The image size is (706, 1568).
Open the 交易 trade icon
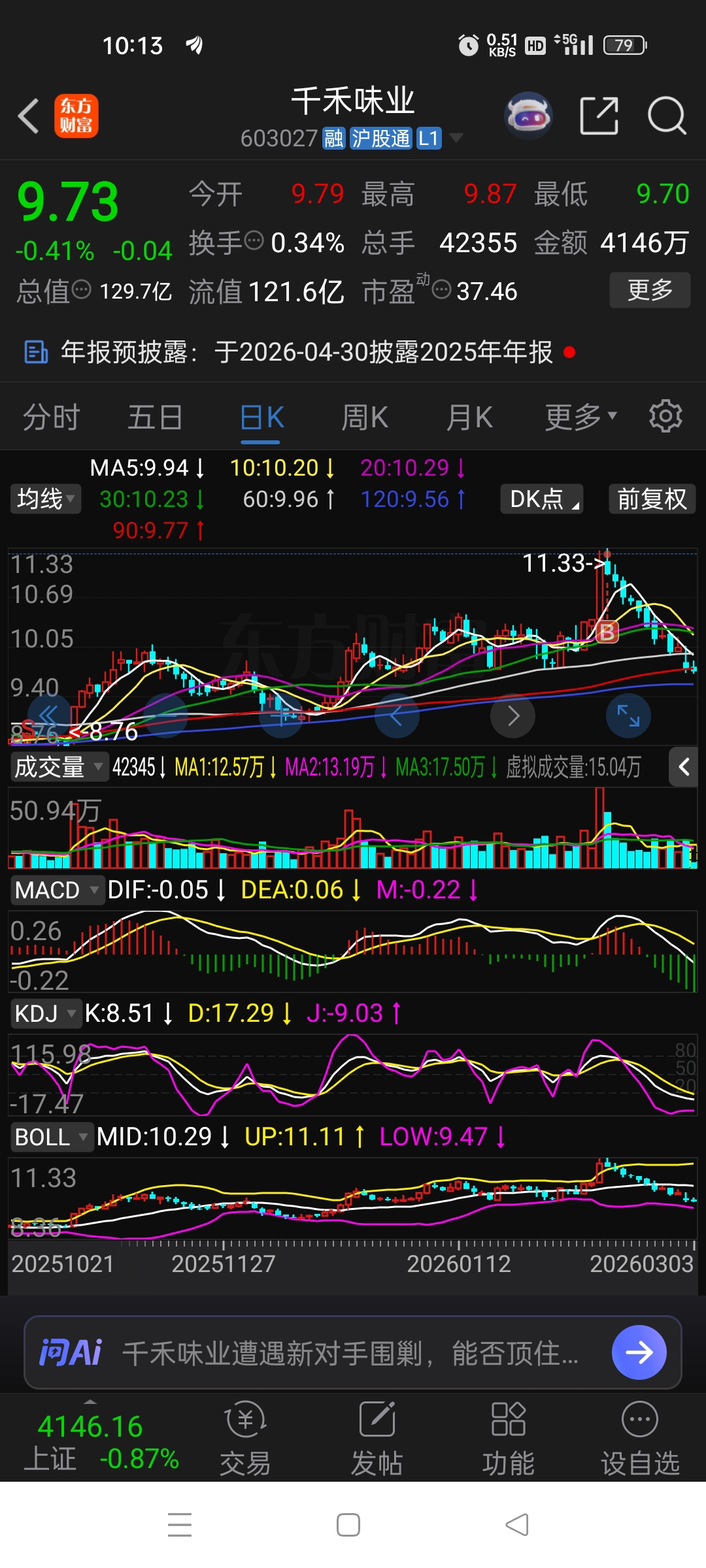point(245,1439)
